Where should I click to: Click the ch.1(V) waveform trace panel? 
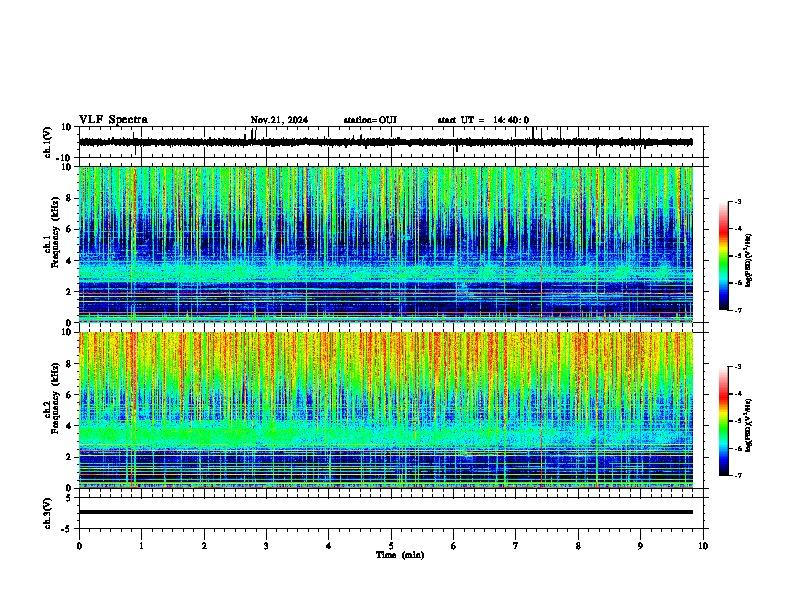[x=391, y=142]
